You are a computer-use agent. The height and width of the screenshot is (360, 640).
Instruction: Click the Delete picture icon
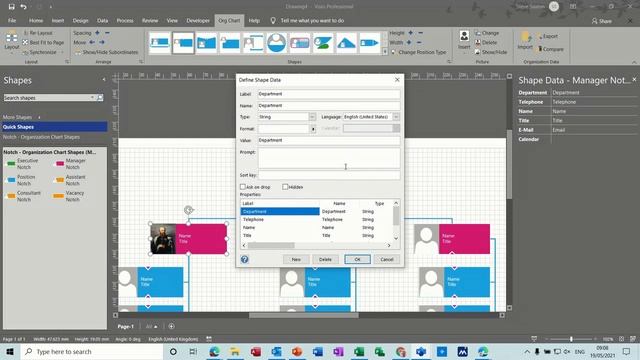coord(478,42)
